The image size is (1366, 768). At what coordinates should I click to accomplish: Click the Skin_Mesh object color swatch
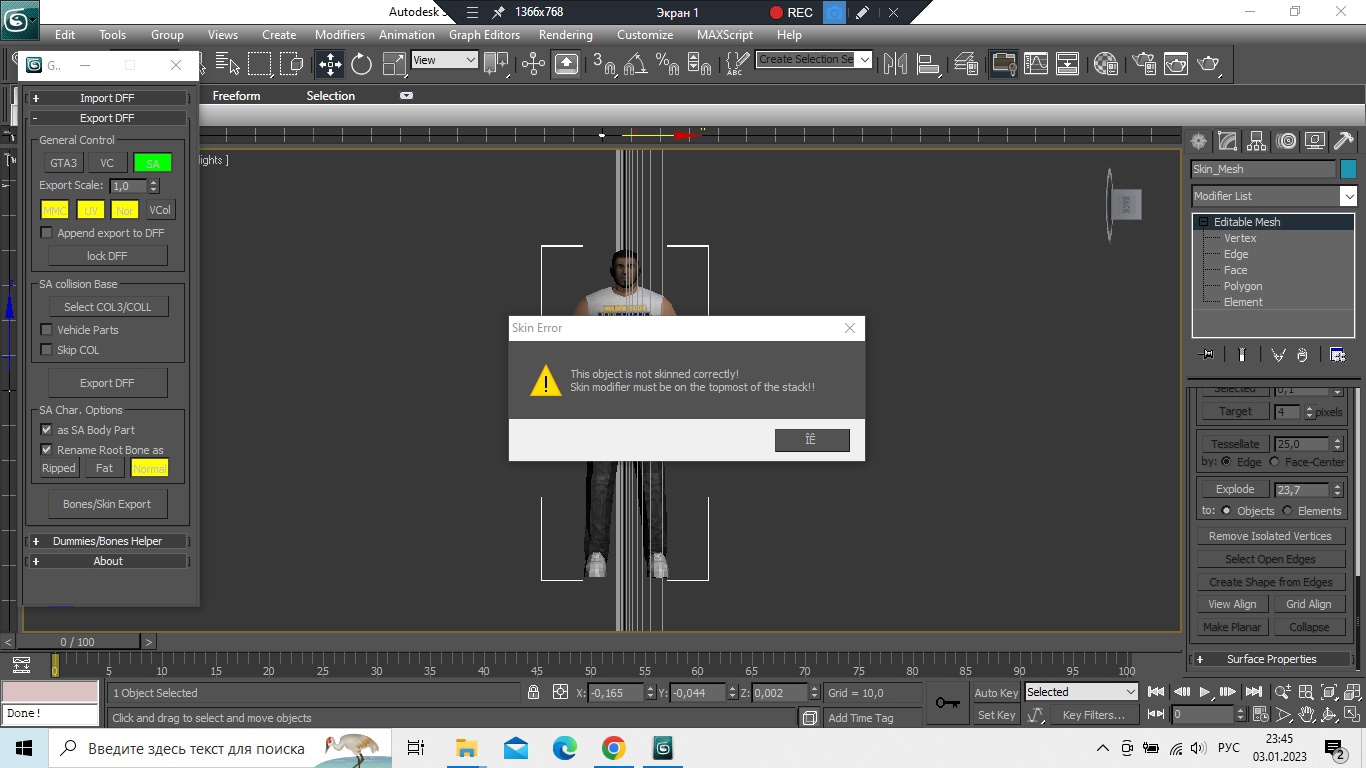(x=1348, y=169)
